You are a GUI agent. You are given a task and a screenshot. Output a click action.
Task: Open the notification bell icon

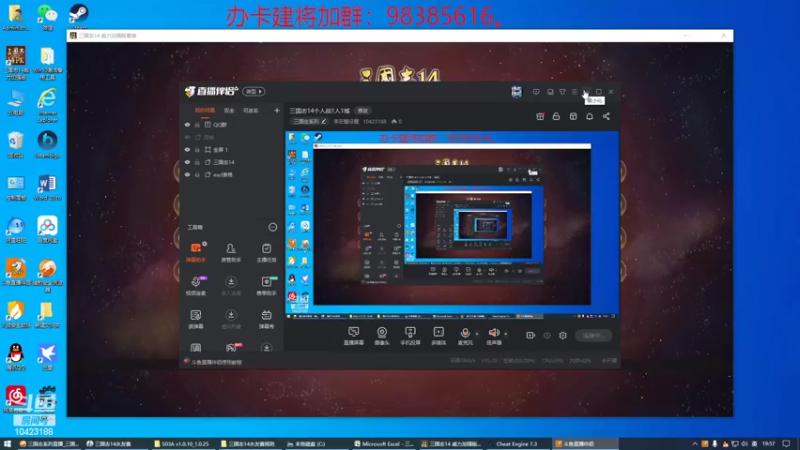589,116
